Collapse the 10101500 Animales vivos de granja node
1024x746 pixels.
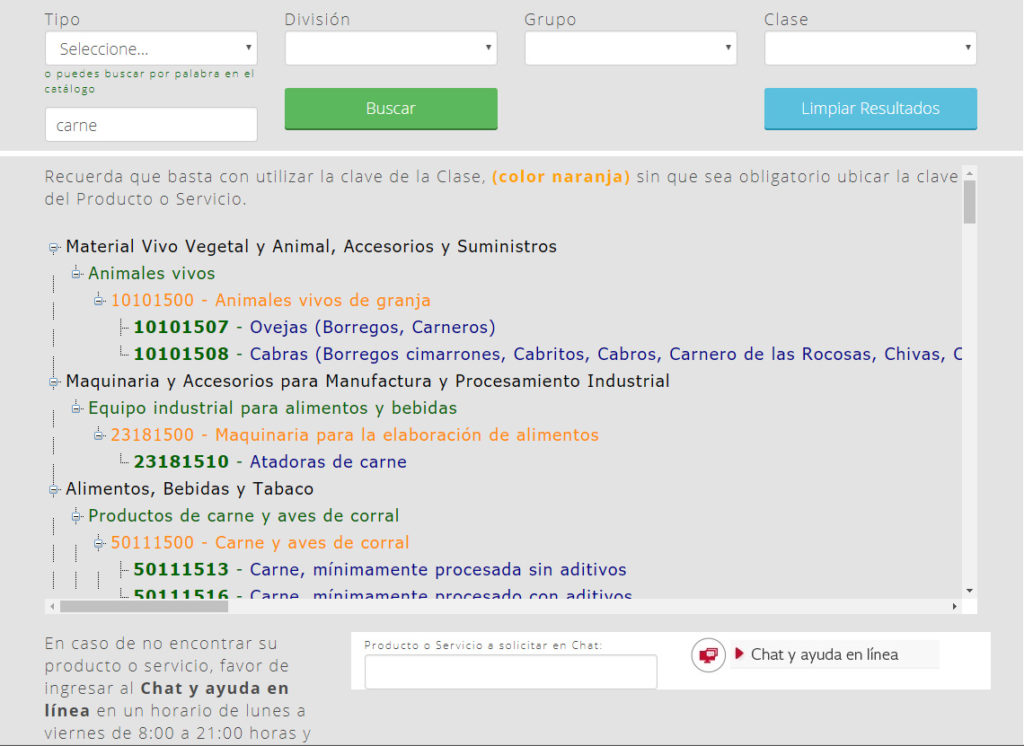click(x=100, y=301)
